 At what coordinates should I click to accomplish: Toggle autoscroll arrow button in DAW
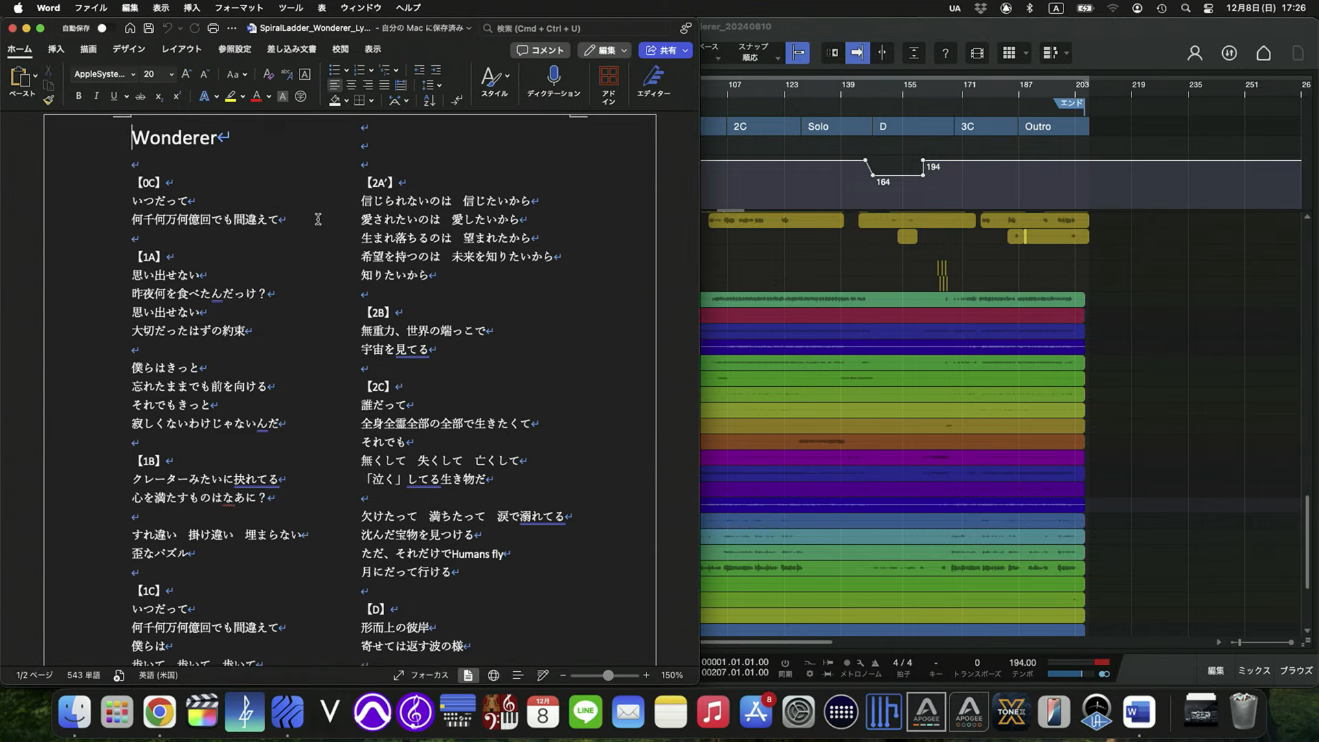[x=857, y=53]
